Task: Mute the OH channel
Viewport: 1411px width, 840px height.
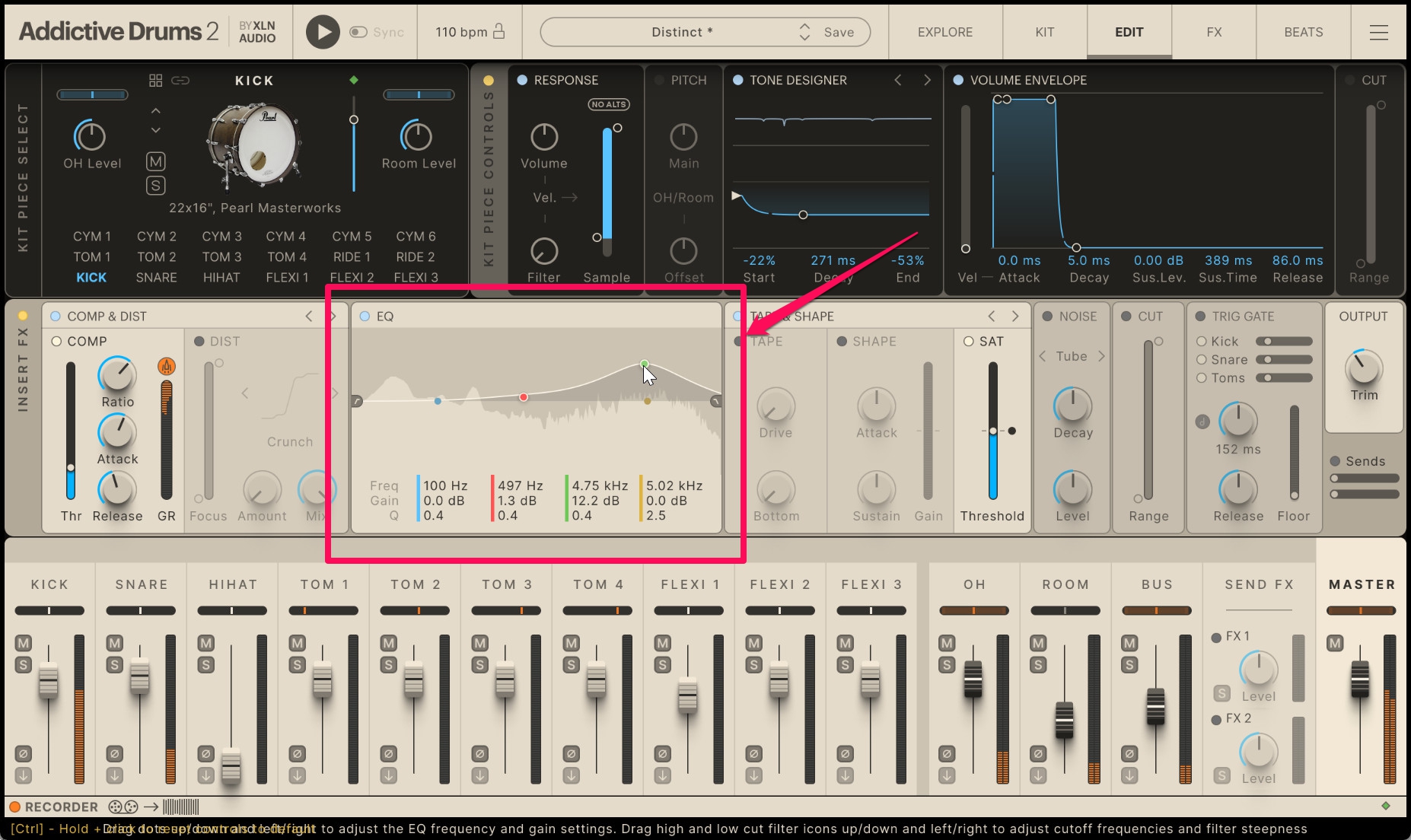Action: coord(947,643)
